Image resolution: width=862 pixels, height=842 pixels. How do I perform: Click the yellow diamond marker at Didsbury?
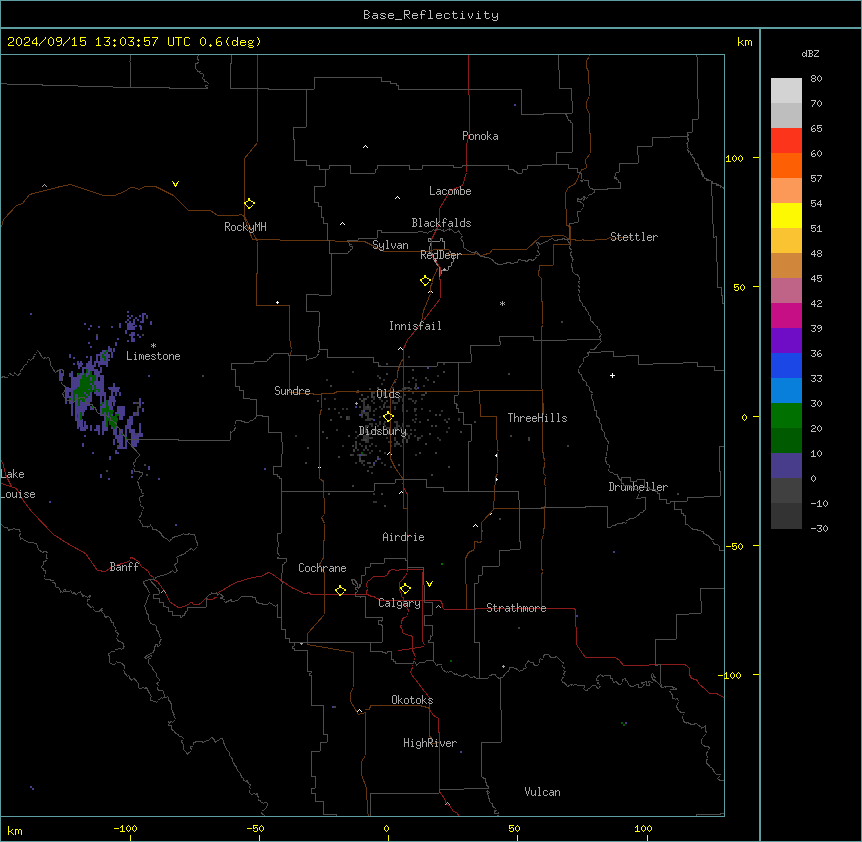pos(388,417)
